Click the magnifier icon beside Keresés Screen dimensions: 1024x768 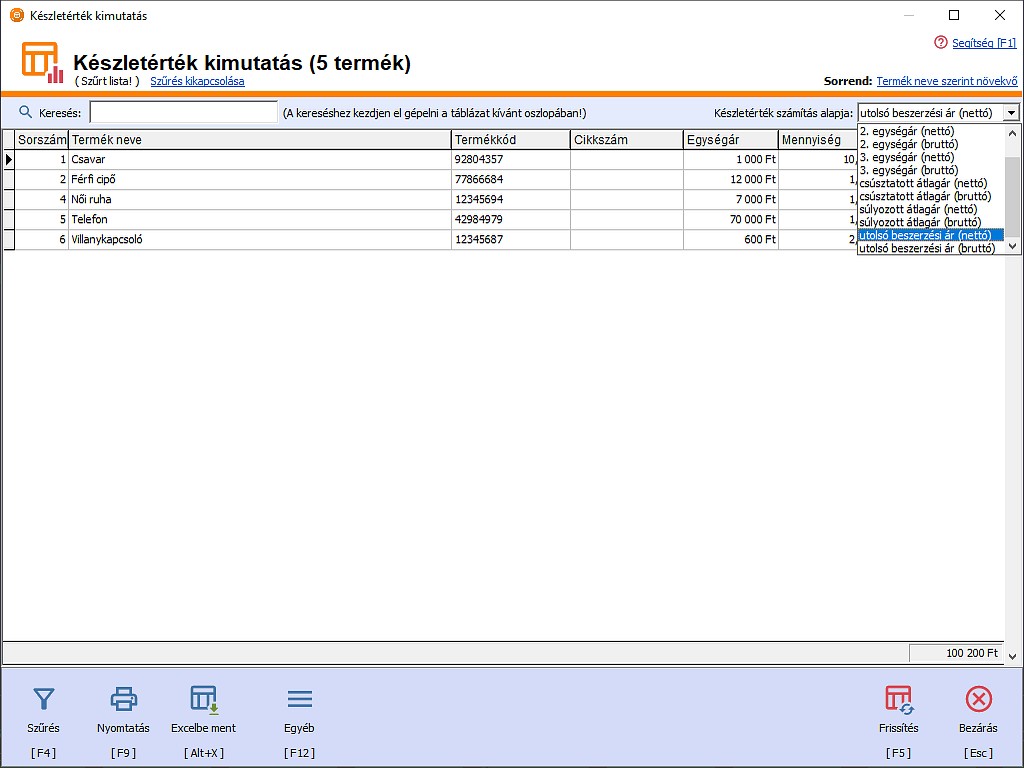[26, 112]
